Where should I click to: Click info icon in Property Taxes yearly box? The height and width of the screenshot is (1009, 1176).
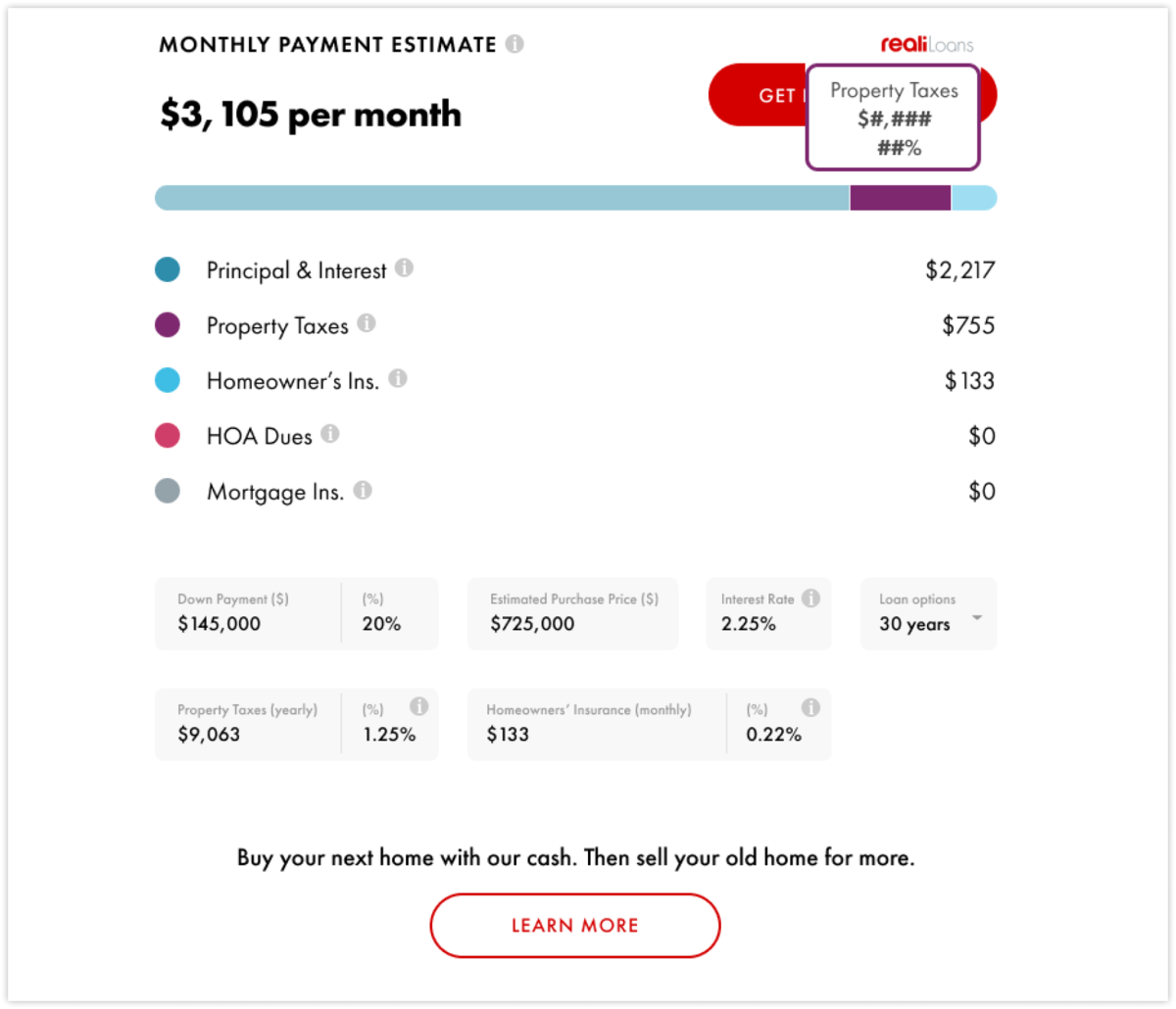(x=418, y=706)
